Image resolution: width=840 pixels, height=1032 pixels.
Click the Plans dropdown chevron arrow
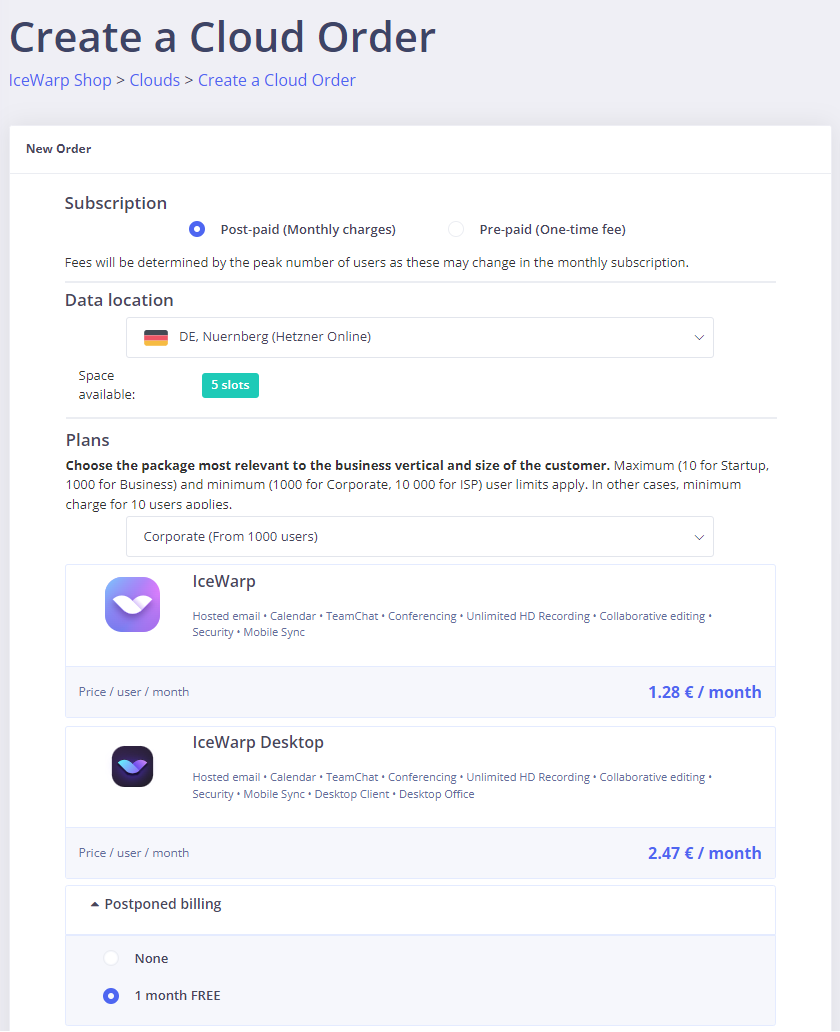pos(699,537)
